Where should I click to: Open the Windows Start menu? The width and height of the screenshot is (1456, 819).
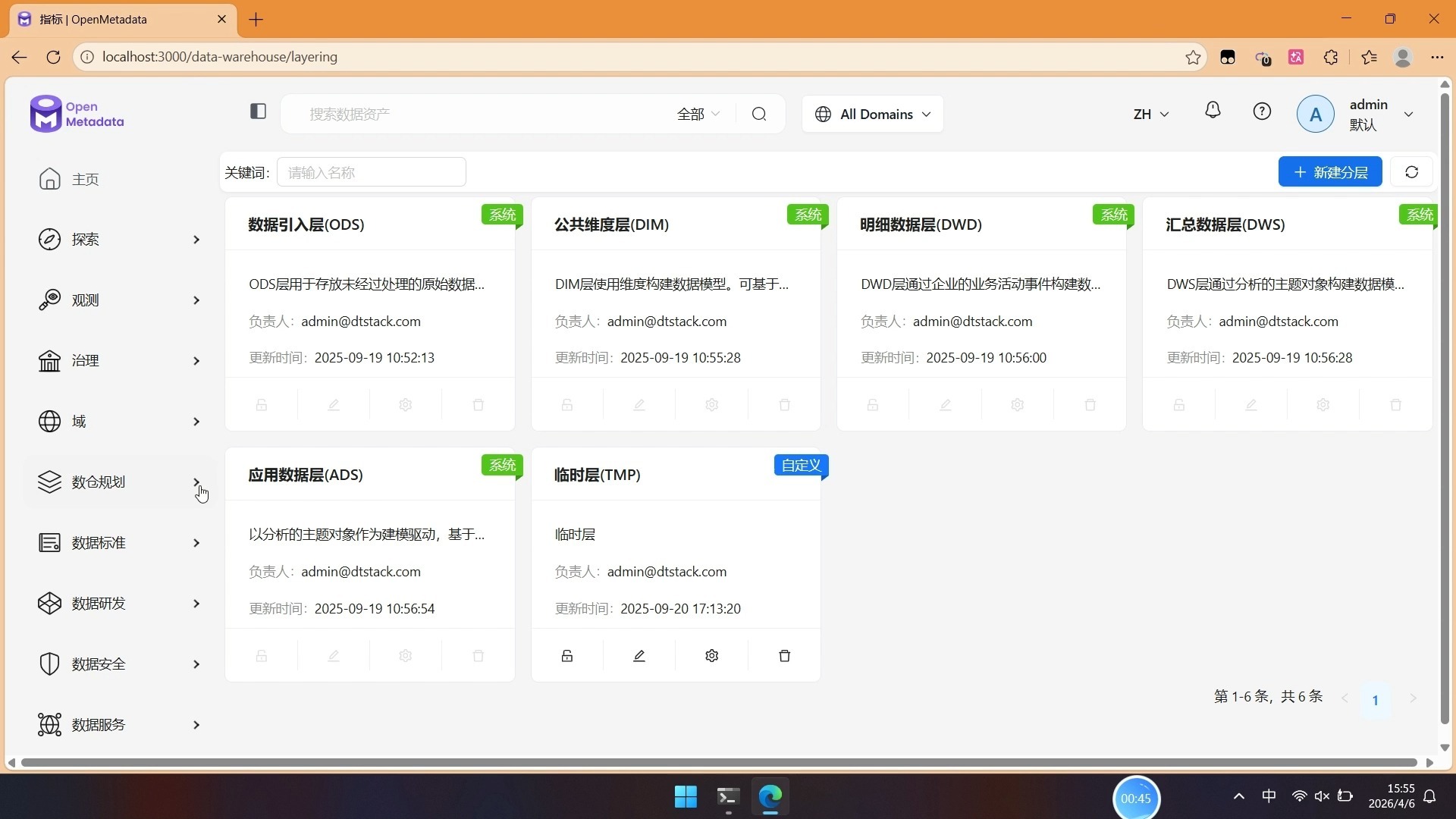click(686, 797)
